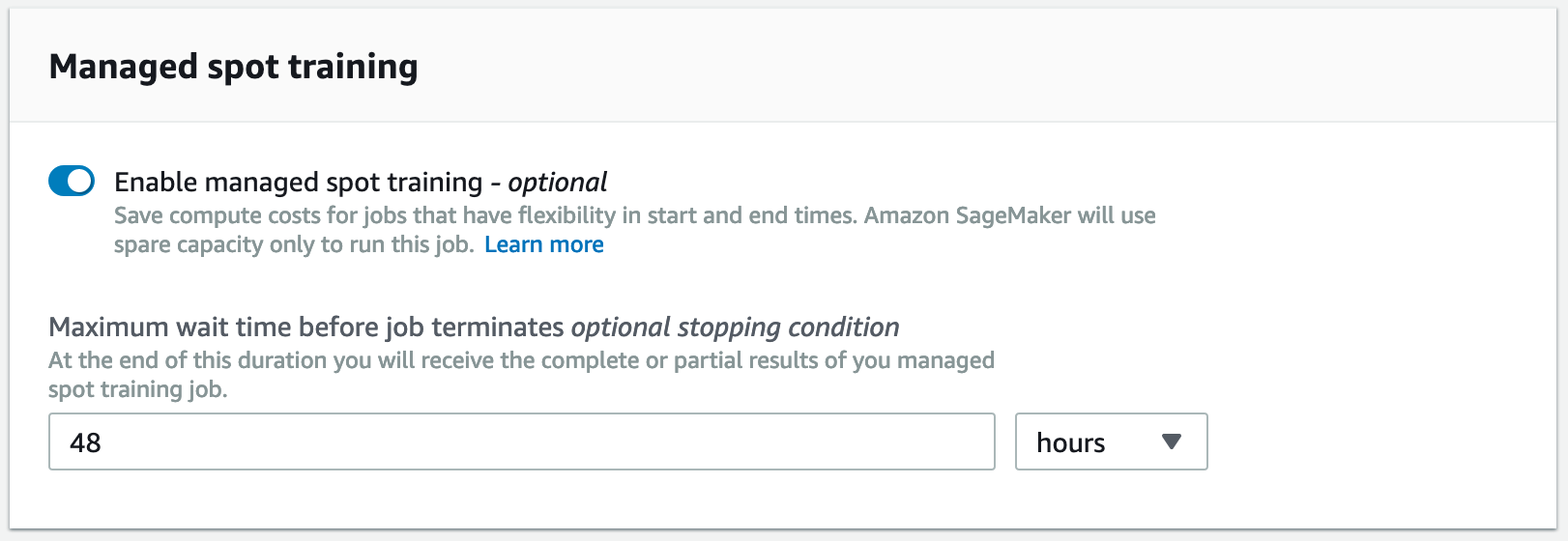The height and width of the screenshot is (541, 1568).
Task: Click the "Amazon SageMaker will use" text
Action: click(1009, 215)
